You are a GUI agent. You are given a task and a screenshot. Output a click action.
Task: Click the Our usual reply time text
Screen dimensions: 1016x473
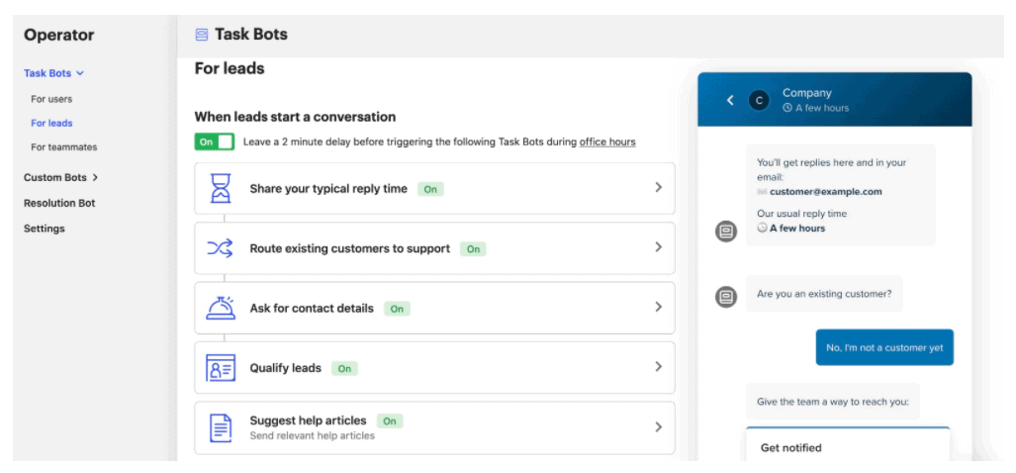click(802, 214)
